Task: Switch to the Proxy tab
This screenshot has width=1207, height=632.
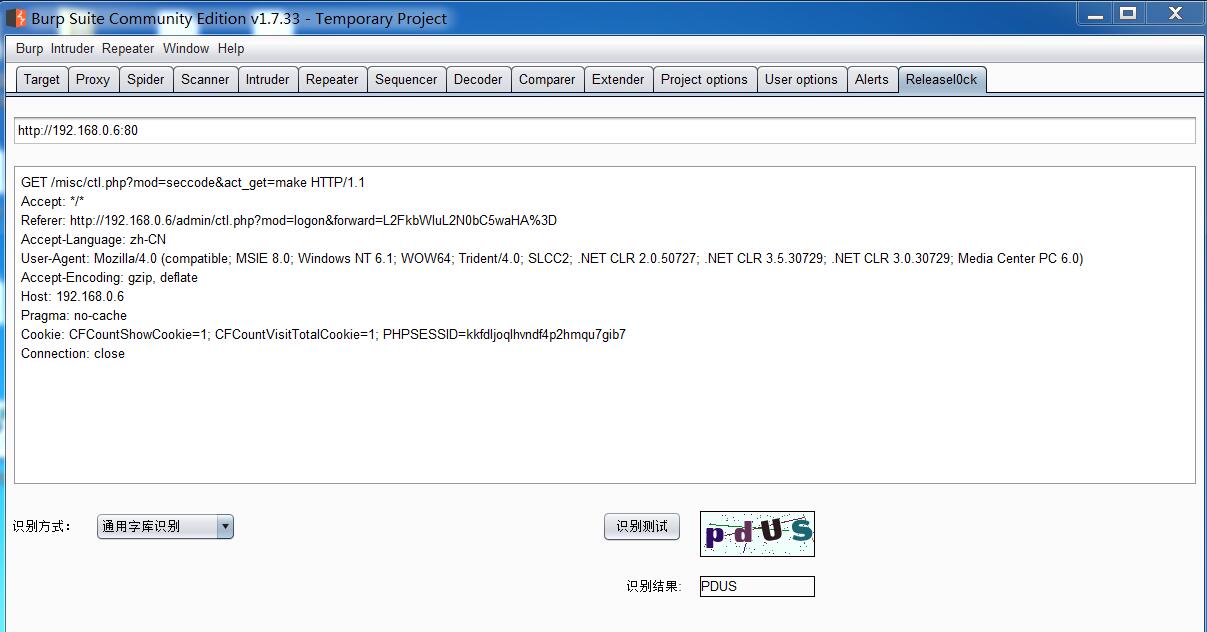Action: point(93,80)
